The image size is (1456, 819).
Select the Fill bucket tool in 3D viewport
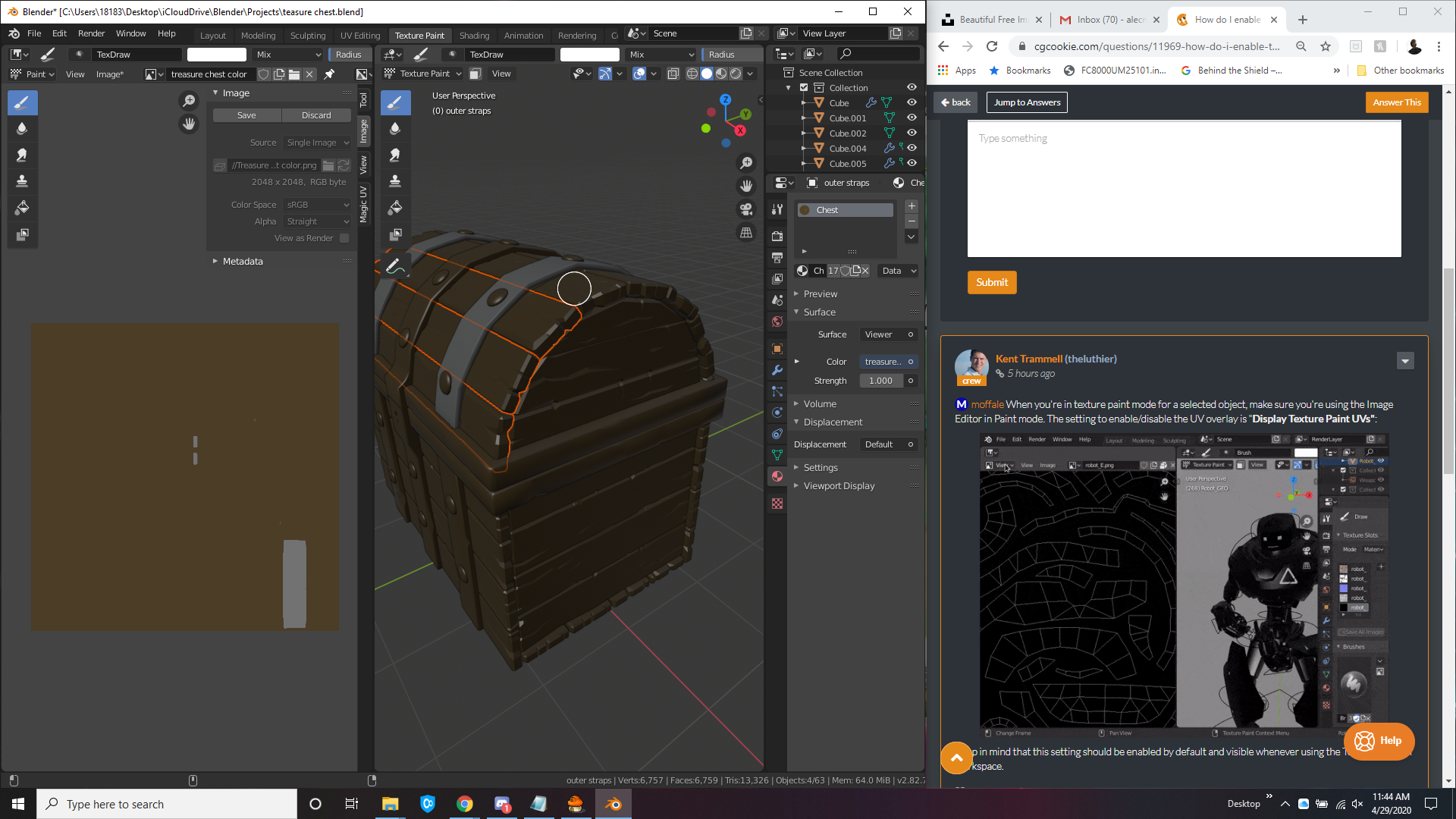pyautogui.click(x=395, y=208)
